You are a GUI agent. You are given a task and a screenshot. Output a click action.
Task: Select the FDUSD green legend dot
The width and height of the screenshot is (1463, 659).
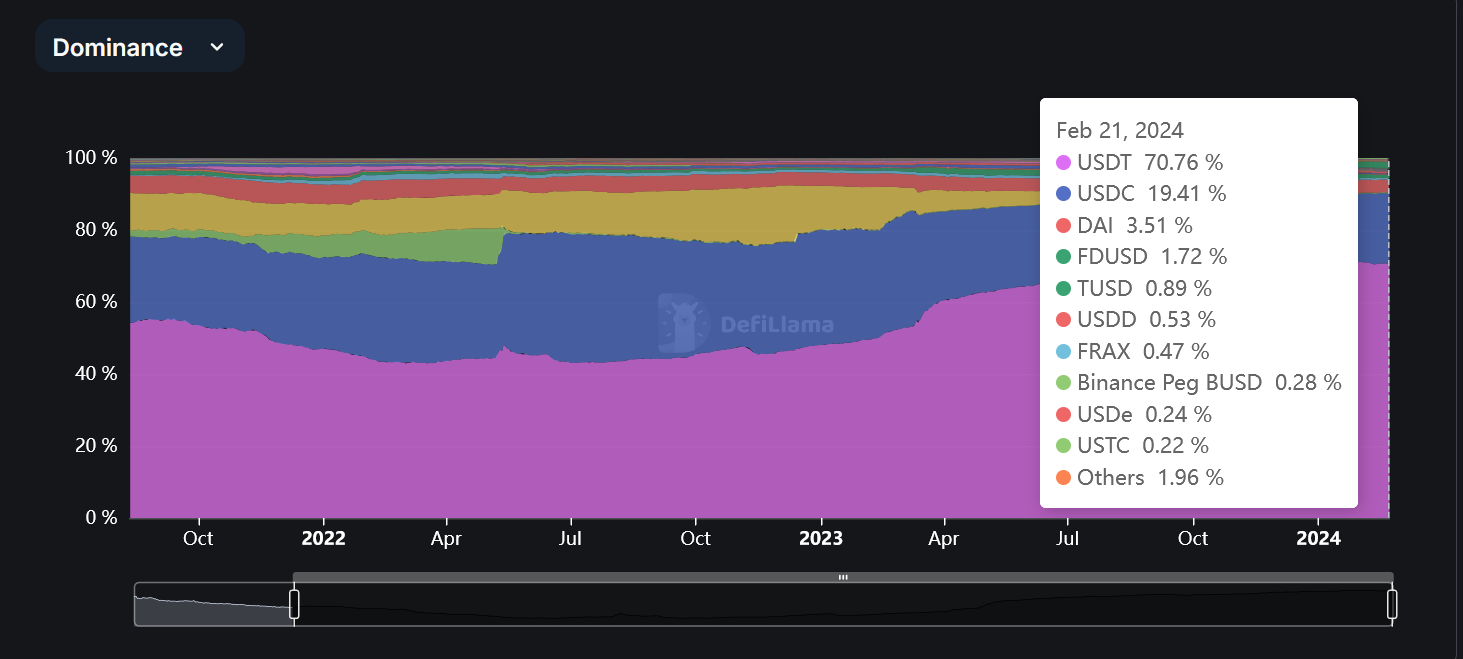click(1064, 256)
